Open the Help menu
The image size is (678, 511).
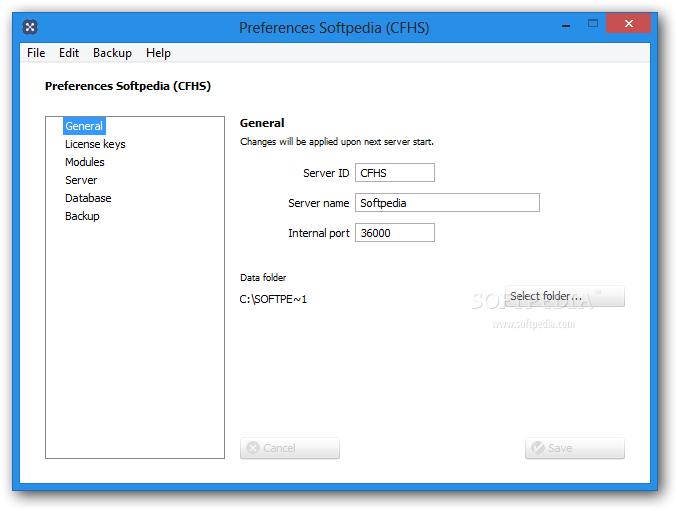pyautogui.click(x=158, y=53)
